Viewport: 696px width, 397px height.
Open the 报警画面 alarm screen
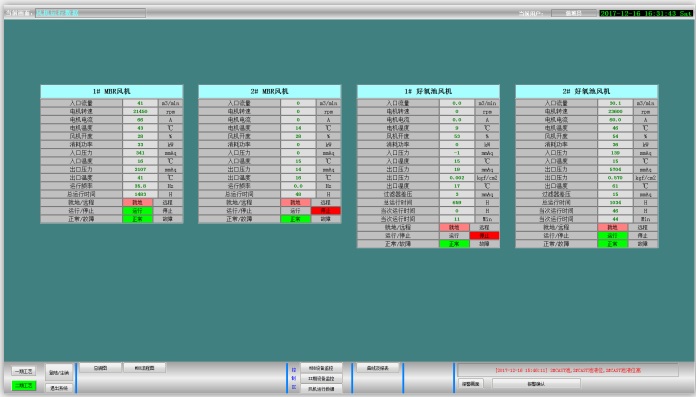click(471, 384)
